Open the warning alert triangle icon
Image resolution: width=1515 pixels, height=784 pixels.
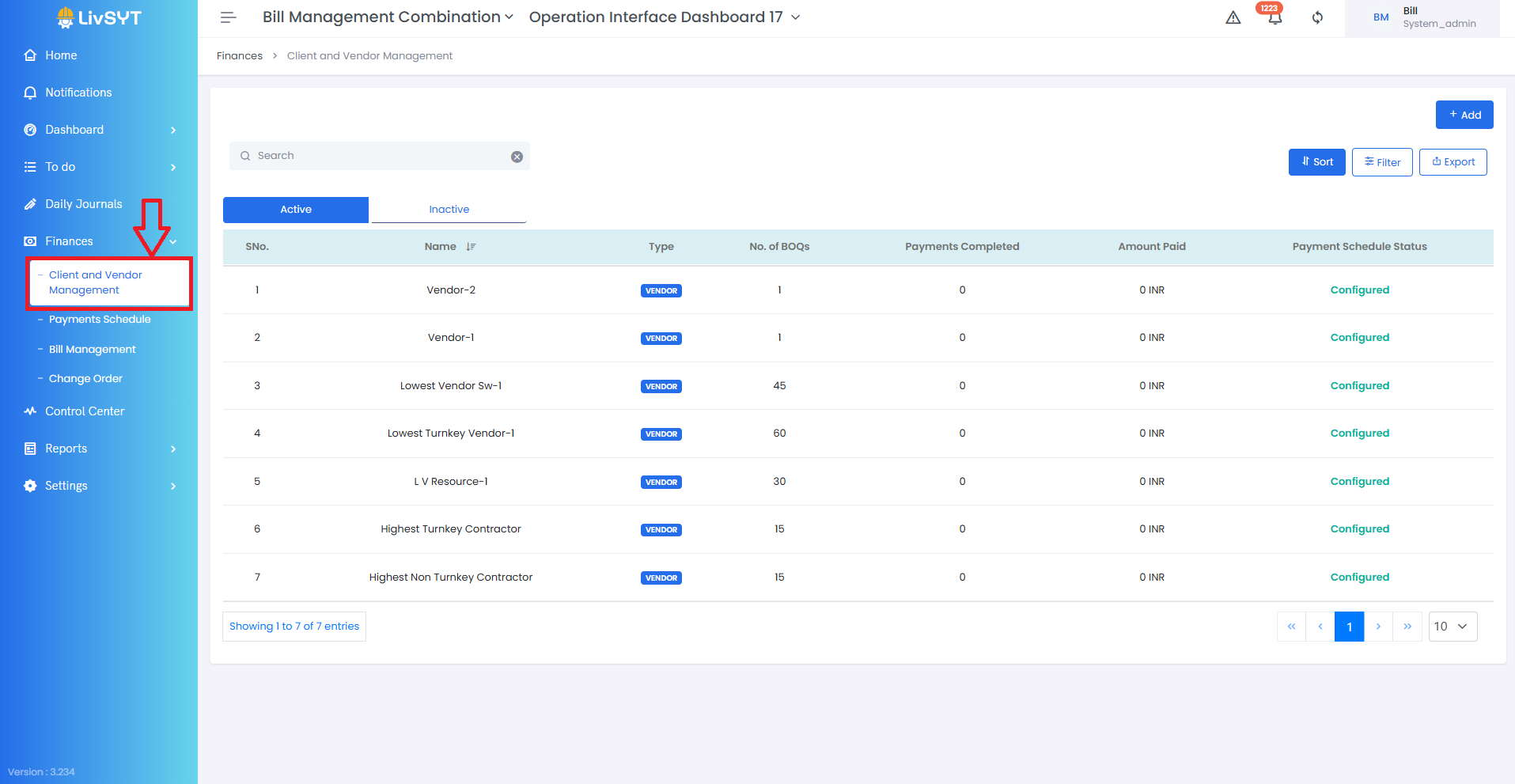point(1233,17)
